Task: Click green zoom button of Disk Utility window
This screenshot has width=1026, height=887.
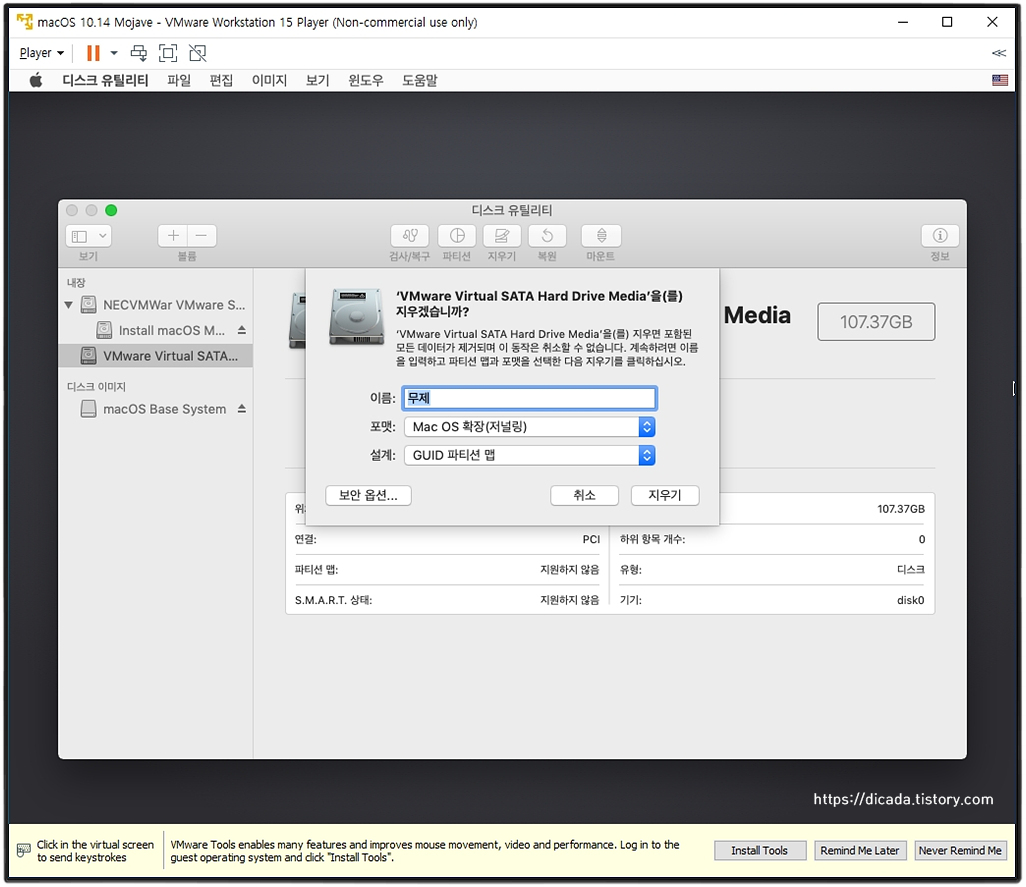Action: 111,210
